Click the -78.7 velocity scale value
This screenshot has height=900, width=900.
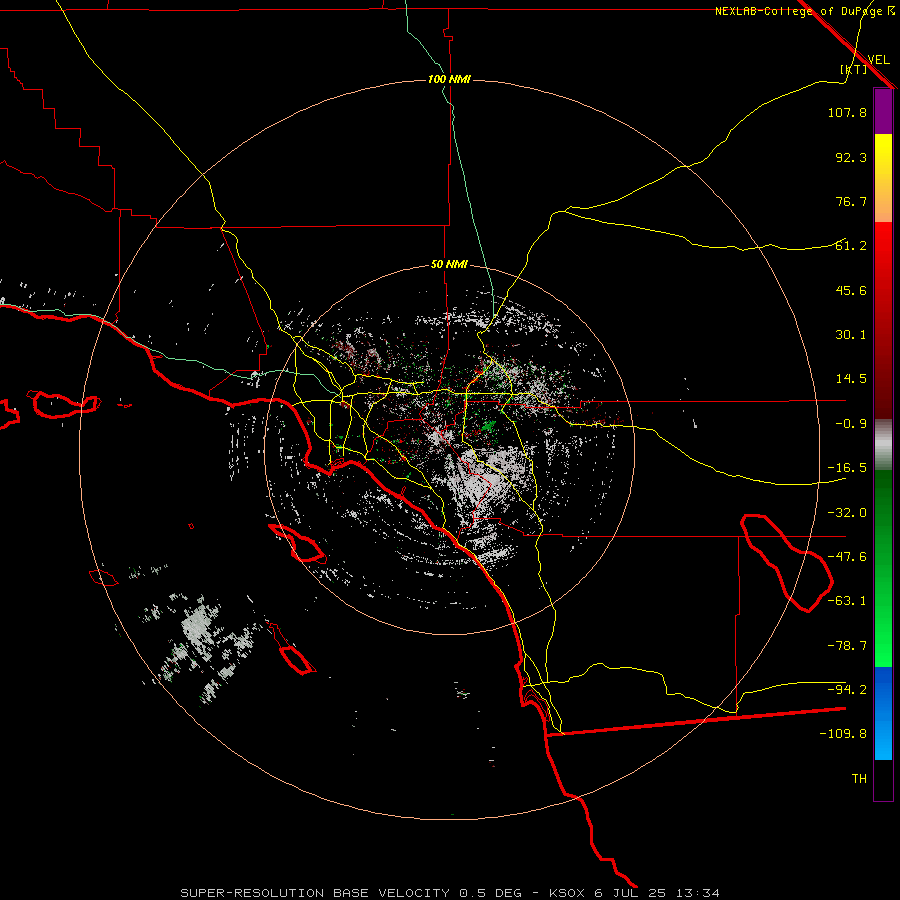click(847, 646)
